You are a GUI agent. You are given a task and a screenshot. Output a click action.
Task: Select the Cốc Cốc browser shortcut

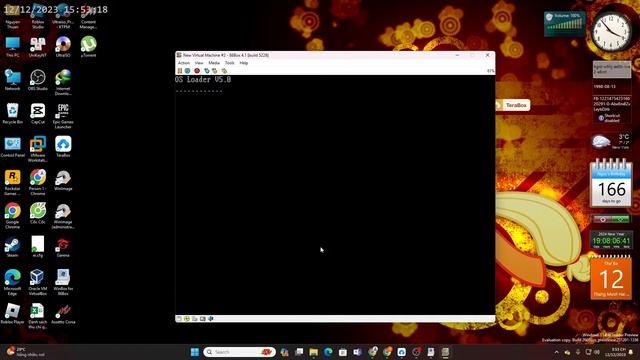coord(38,213)
